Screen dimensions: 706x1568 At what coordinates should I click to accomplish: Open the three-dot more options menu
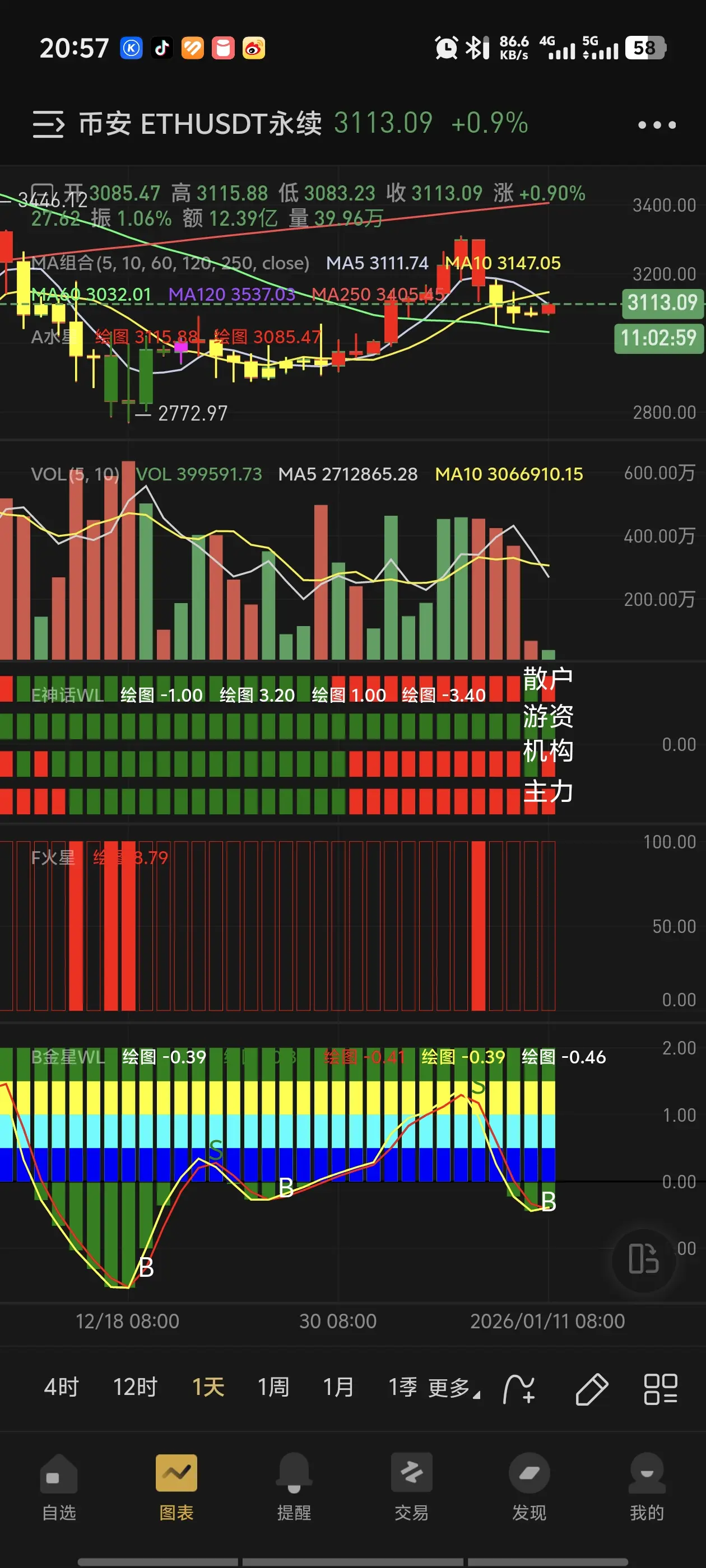(657, 125)
